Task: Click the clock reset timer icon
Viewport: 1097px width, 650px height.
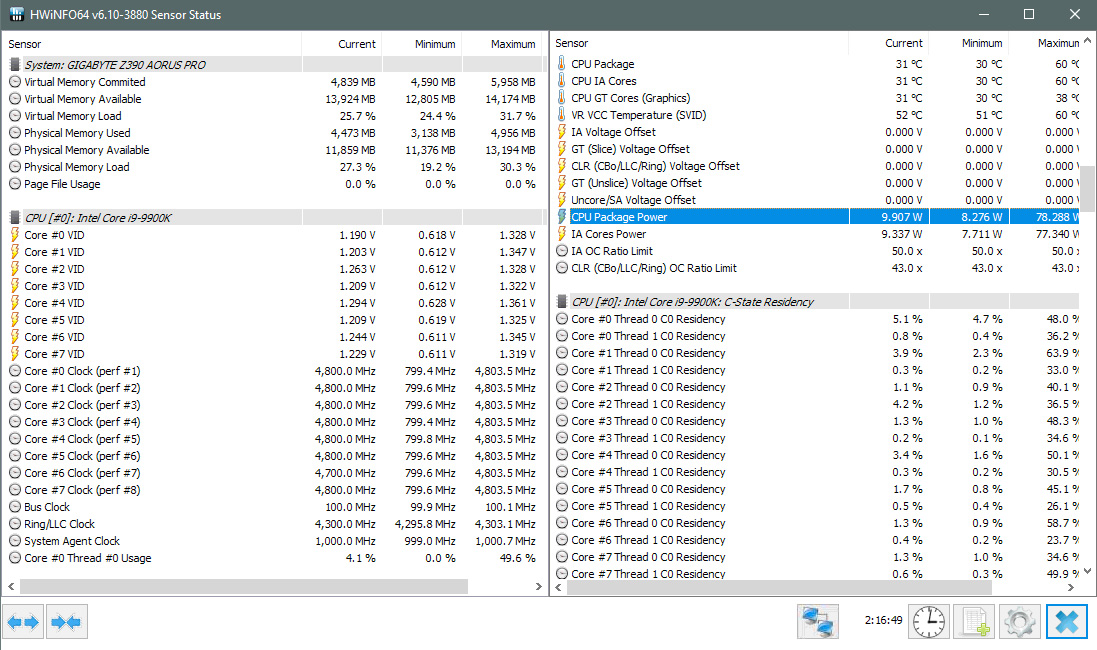Action: click(928, 621)
